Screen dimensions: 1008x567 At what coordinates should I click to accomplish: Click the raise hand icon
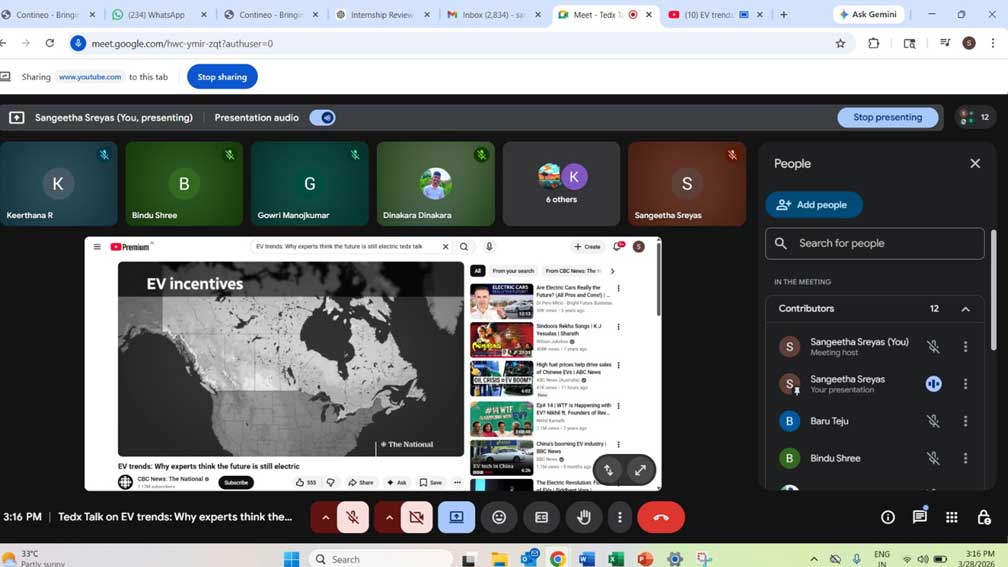point(584,517)
